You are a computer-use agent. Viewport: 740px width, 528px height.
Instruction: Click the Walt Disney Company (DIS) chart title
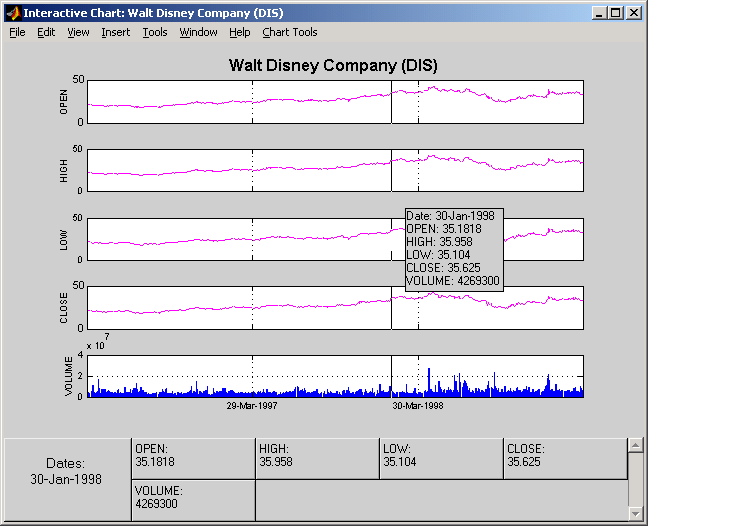[333, 65]
